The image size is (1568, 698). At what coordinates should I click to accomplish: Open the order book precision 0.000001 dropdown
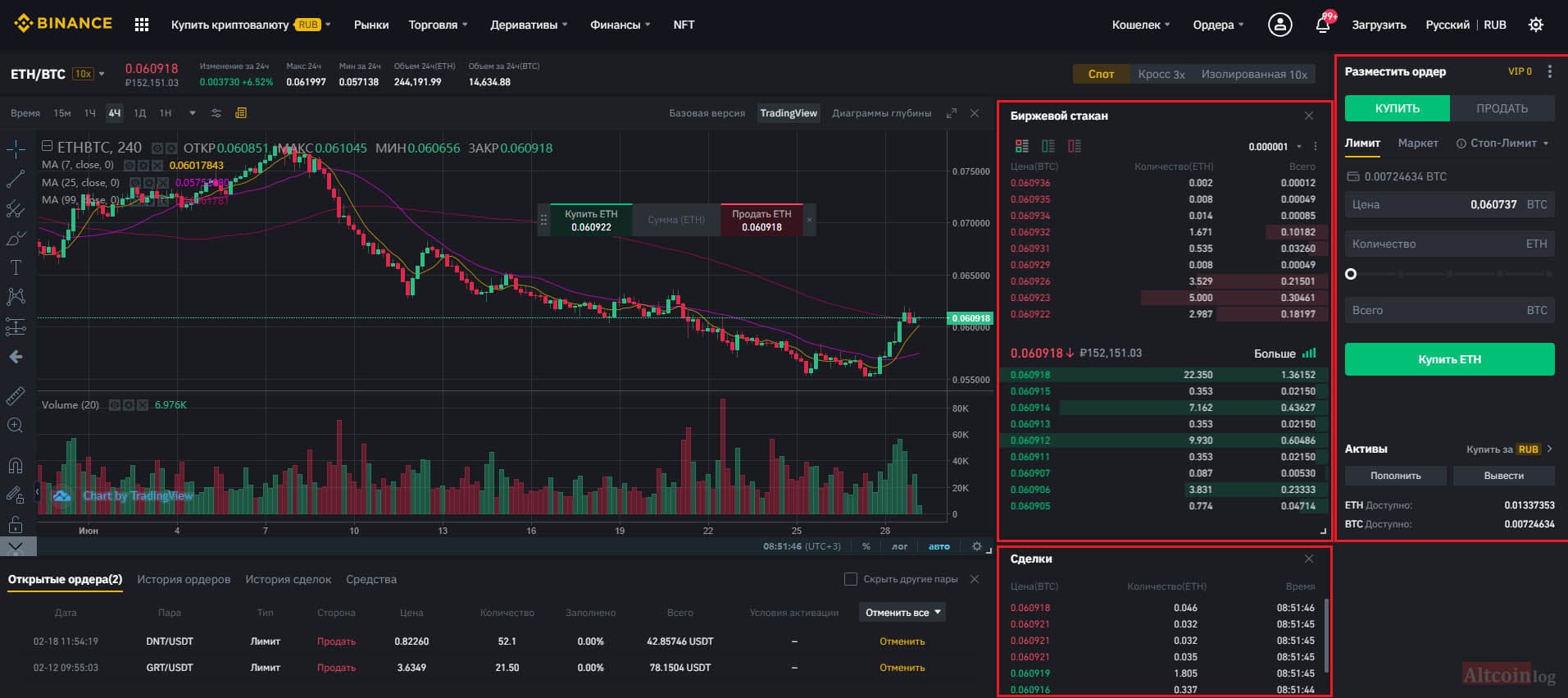1275,147
